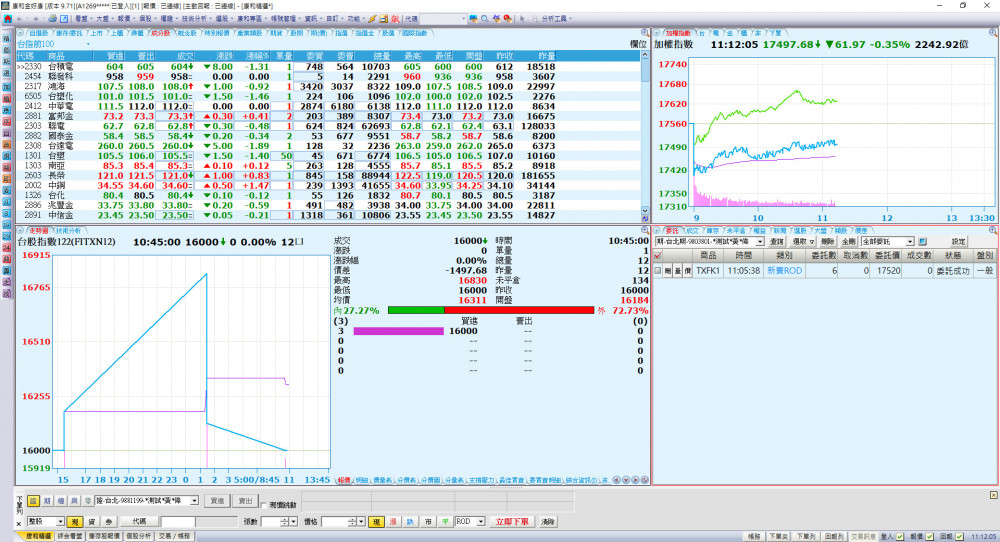Tick the checkbox on the TXFK1 order row
Screen dimensions: 1000x542
pyautogui.click(x=658, y=270)
